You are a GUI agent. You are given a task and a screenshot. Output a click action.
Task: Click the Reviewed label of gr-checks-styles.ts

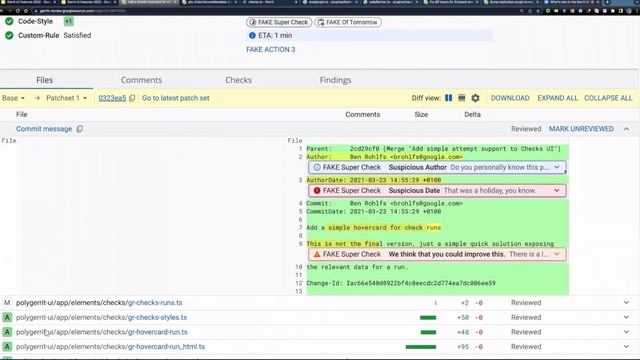tap(526, 317)
